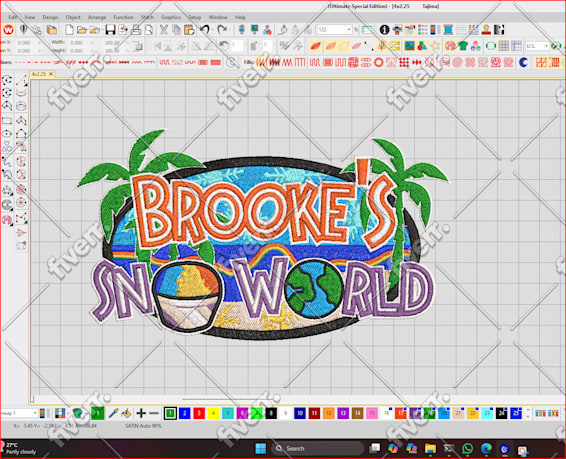Expand the undo history arrow
This screenshot has width=566, height=459.
click(213, 30)
